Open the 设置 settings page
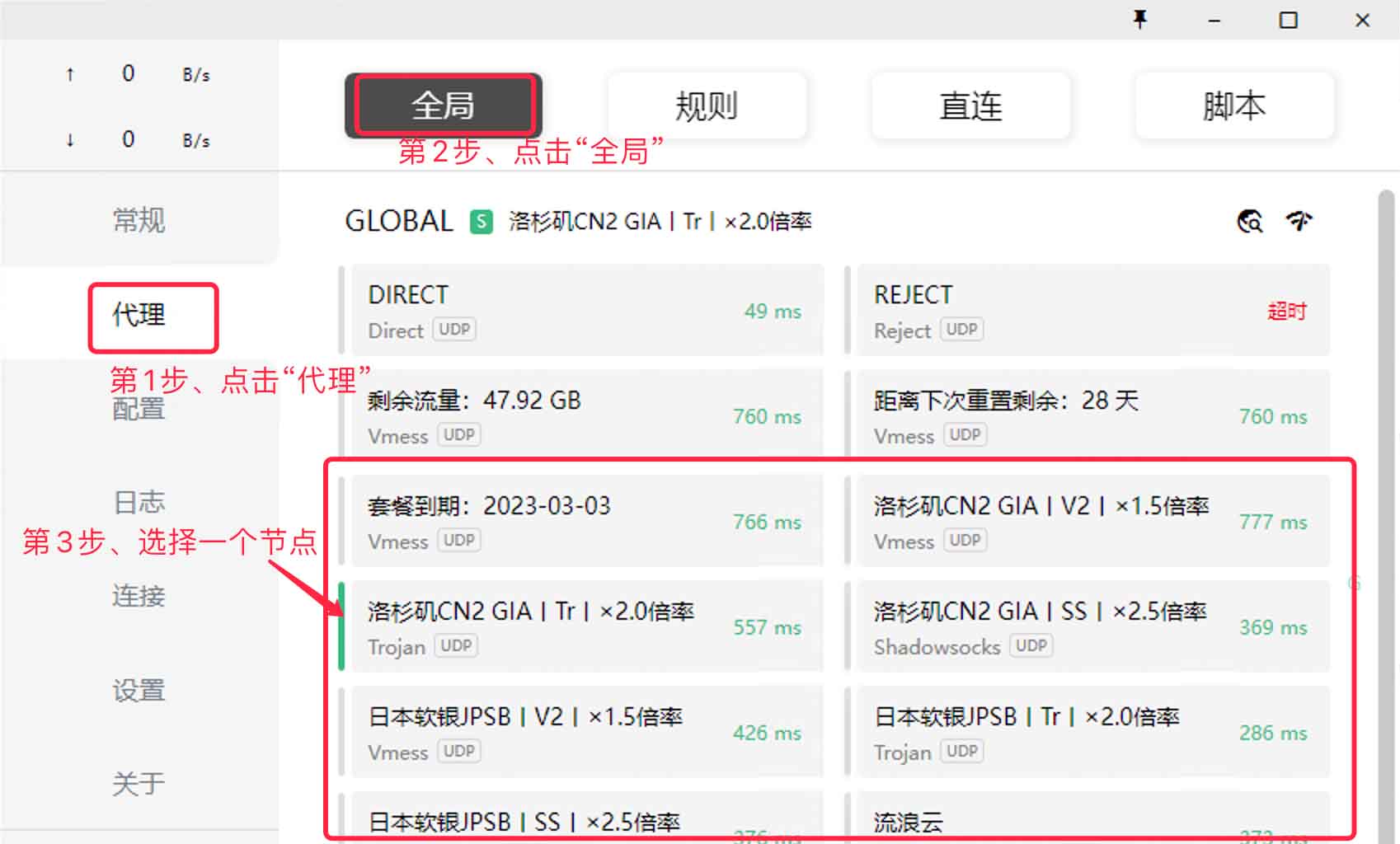 click(x=139, y=690)
